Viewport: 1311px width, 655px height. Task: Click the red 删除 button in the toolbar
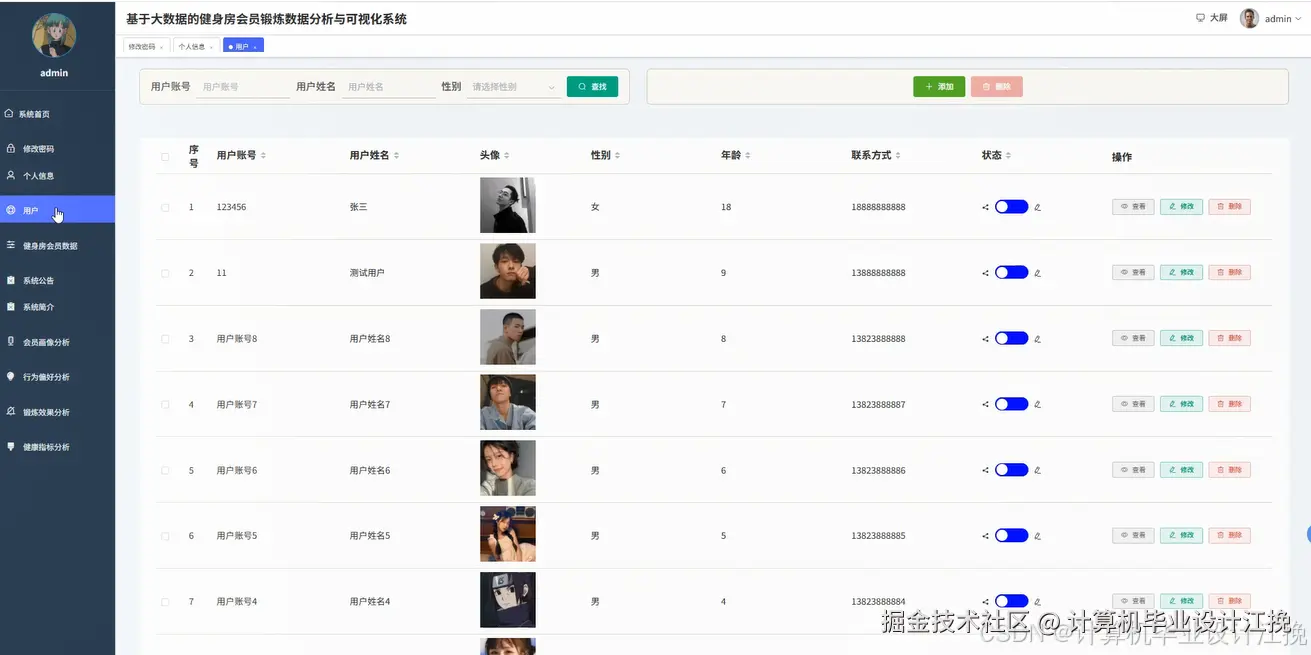pos(996,87)
